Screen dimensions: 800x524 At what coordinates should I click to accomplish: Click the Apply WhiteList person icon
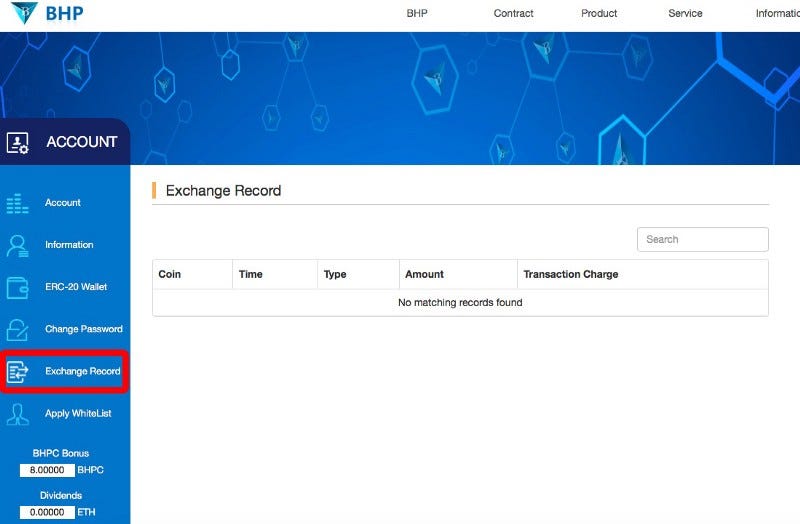pyautogui.click(x=17, y=414)
